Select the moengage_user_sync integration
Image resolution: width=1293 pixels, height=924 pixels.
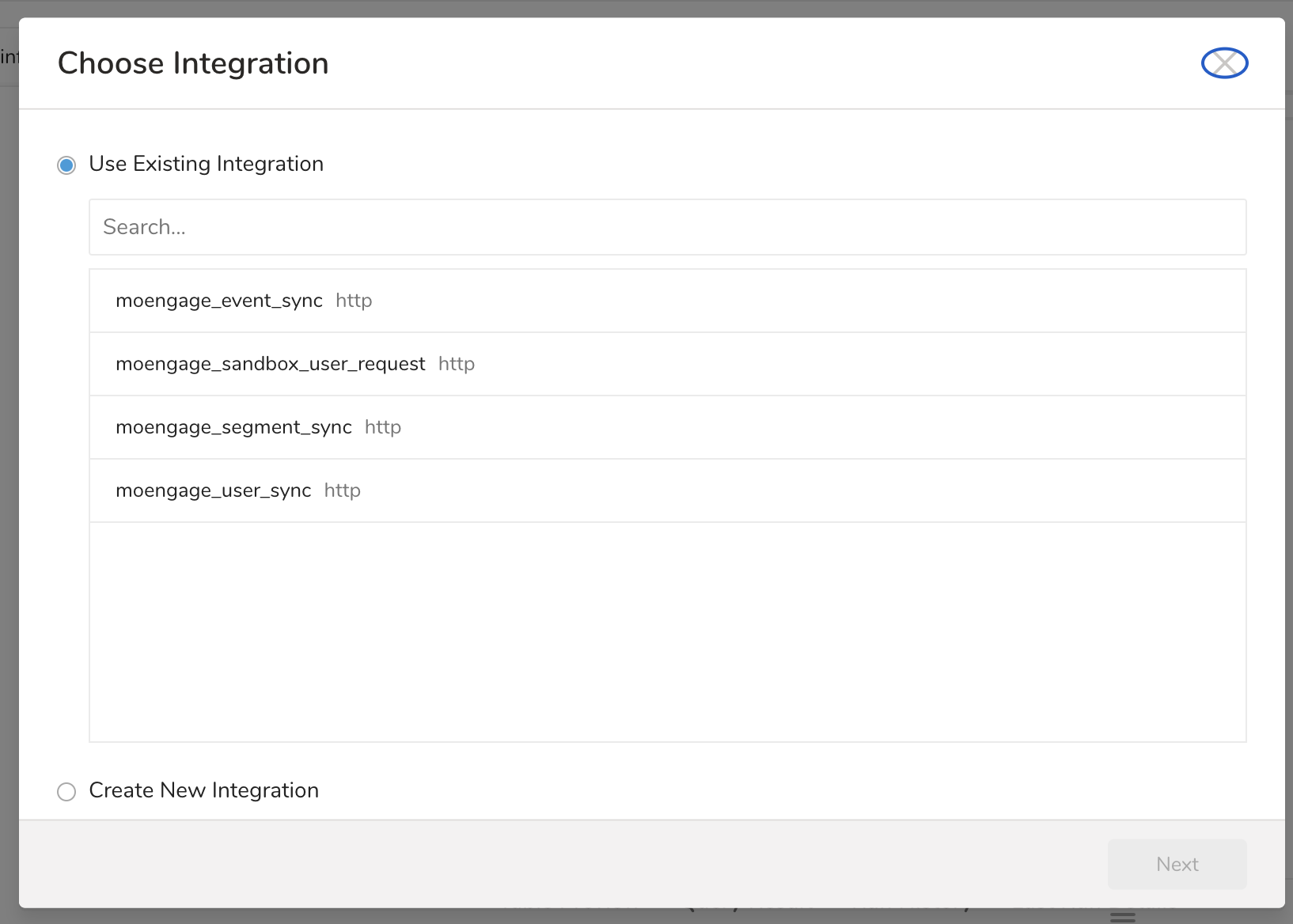pos(214,490)
